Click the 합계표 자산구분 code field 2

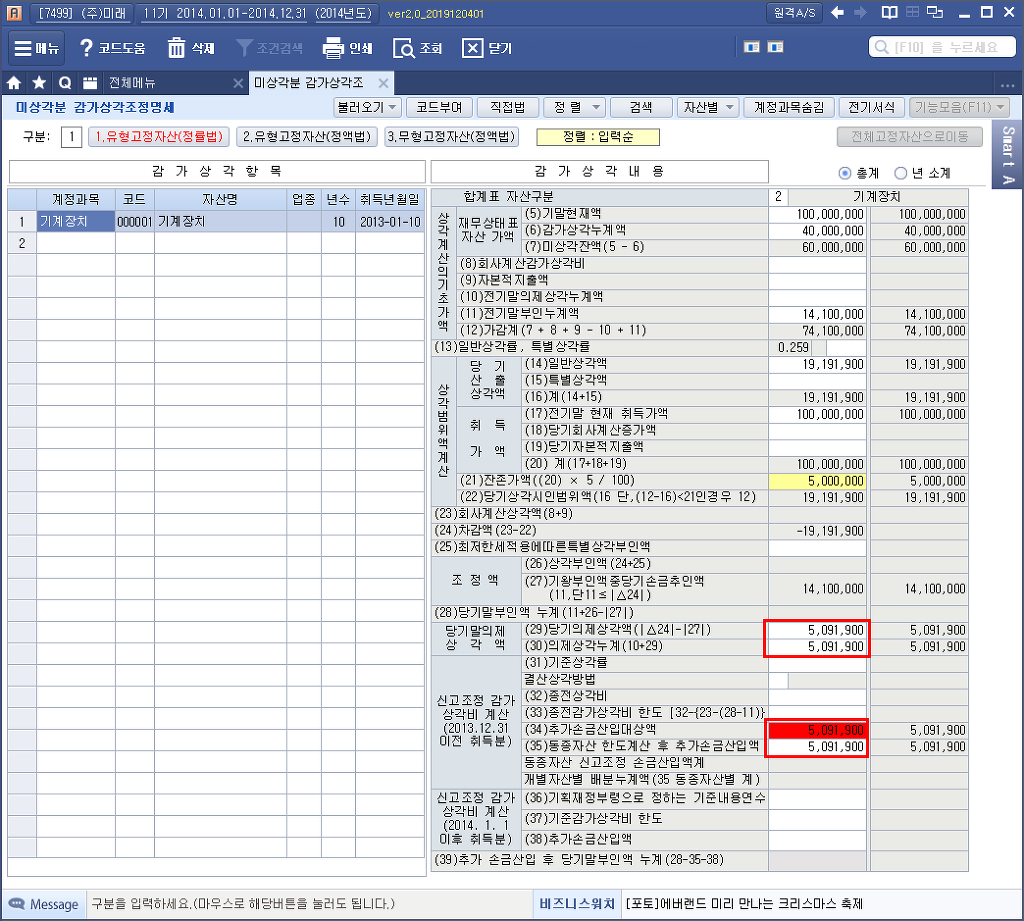(x=778, y=197)
